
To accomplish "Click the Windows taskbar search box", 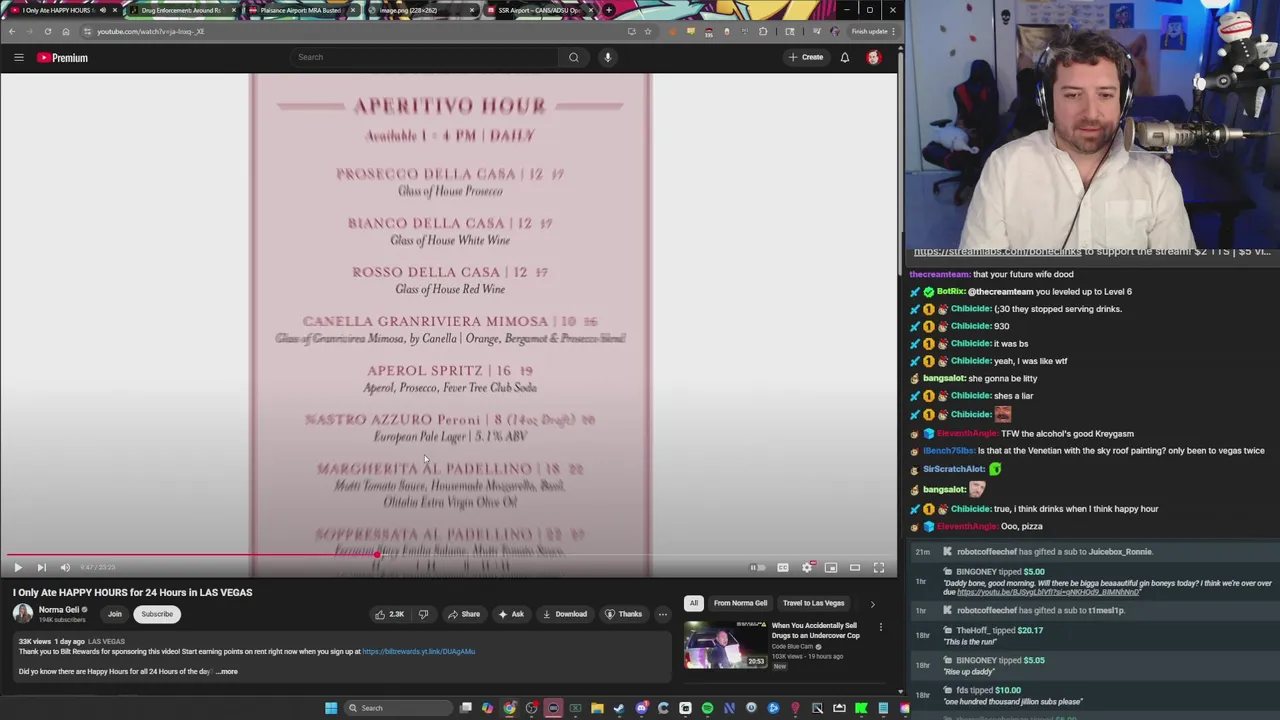I will (x=398, y=708).
